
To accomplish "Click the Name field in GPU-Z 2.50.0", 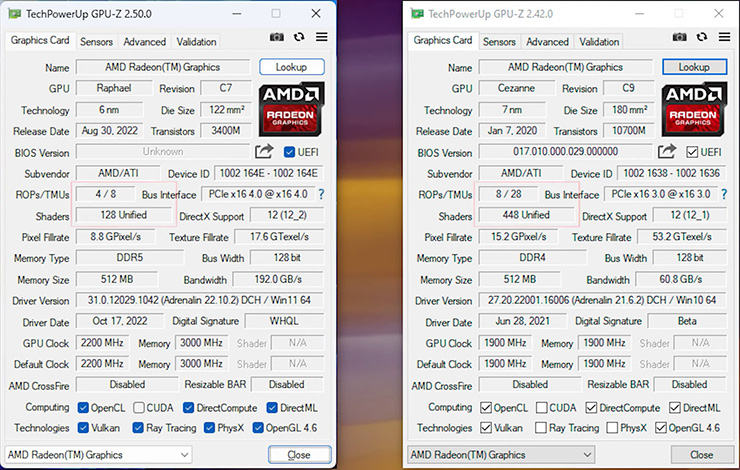I will tap(163, 67).
